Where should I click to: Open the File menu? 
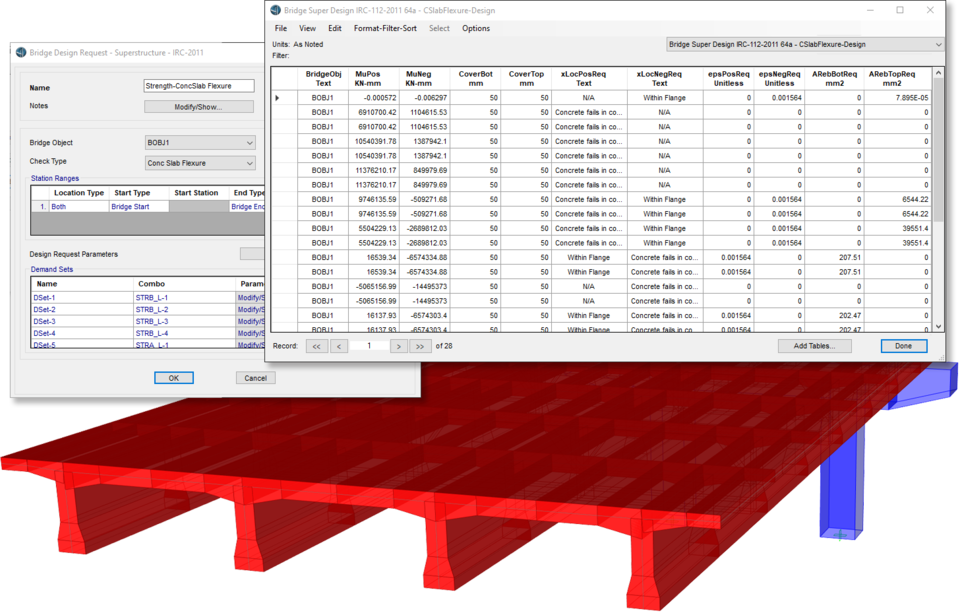280,28
